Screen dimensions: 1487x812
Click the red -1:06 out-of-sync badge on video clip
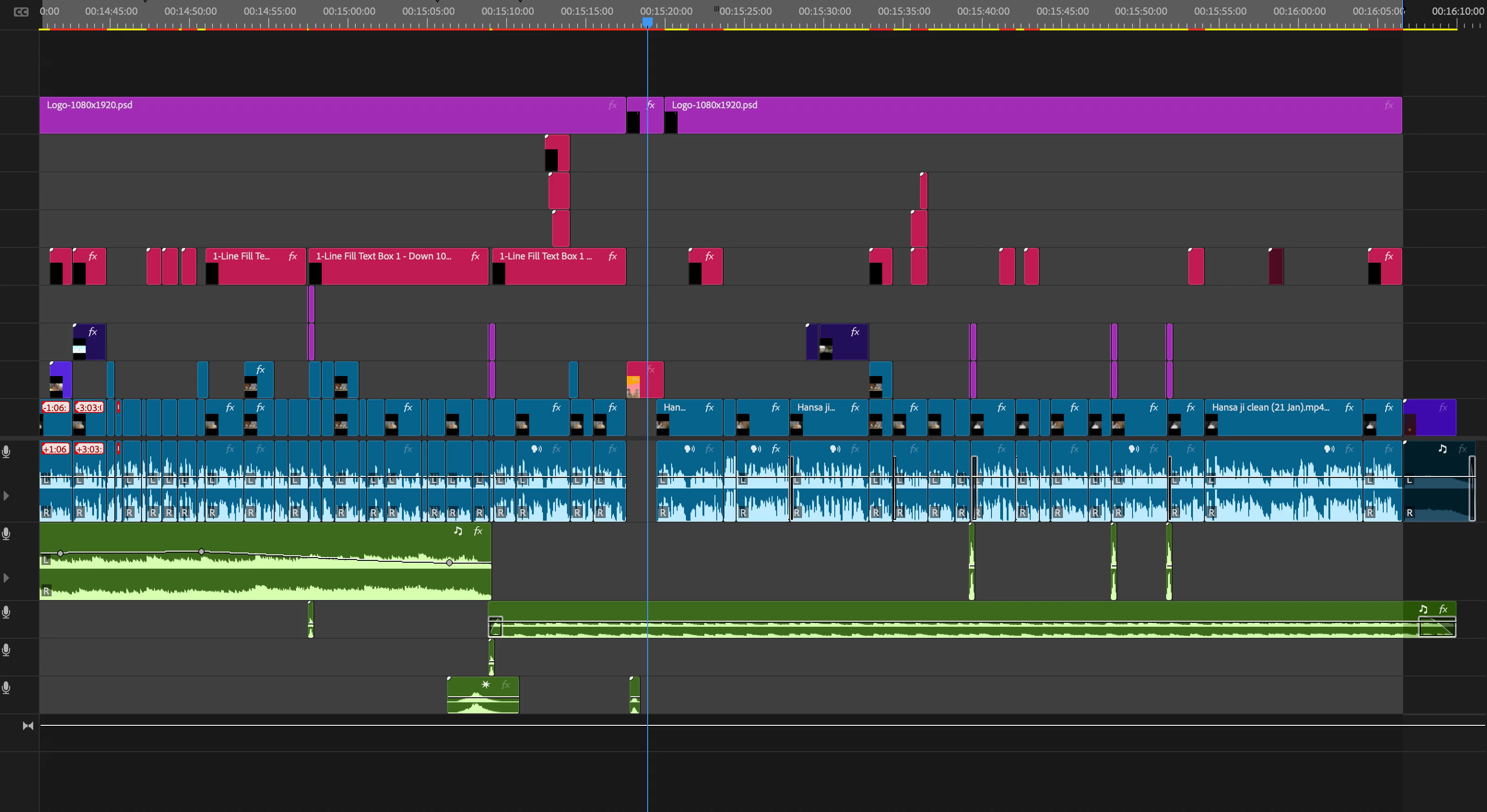[x=55, y=407]
